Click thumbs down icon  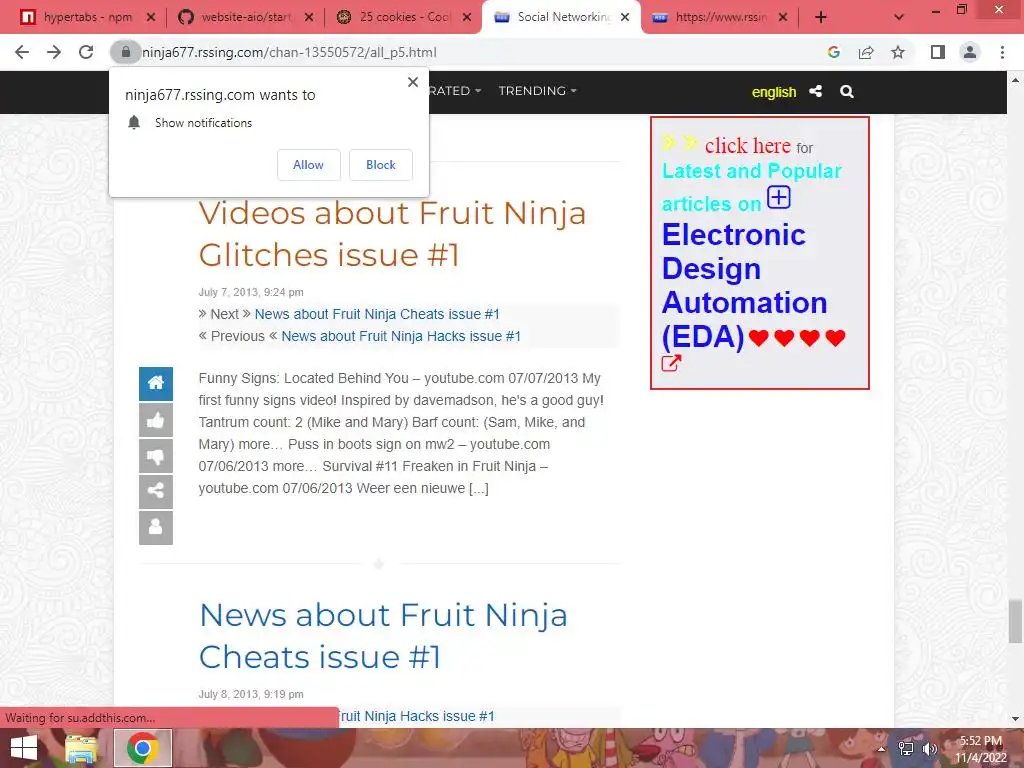coord(155,456)
